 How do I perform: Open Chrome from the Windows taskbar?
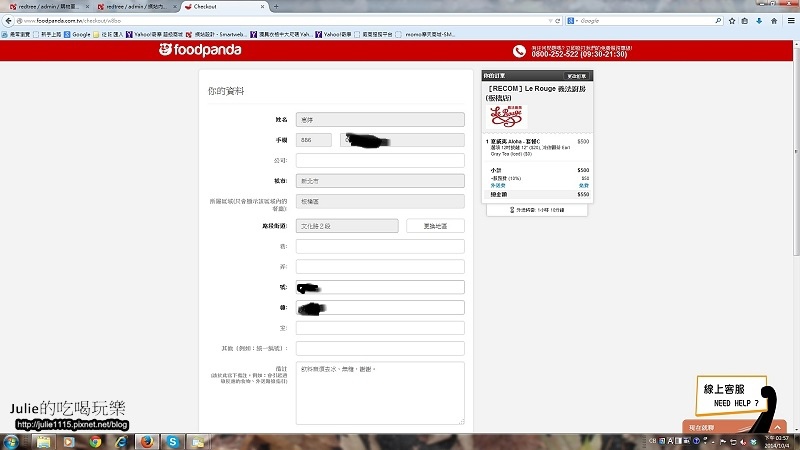(x=93, y=441)
